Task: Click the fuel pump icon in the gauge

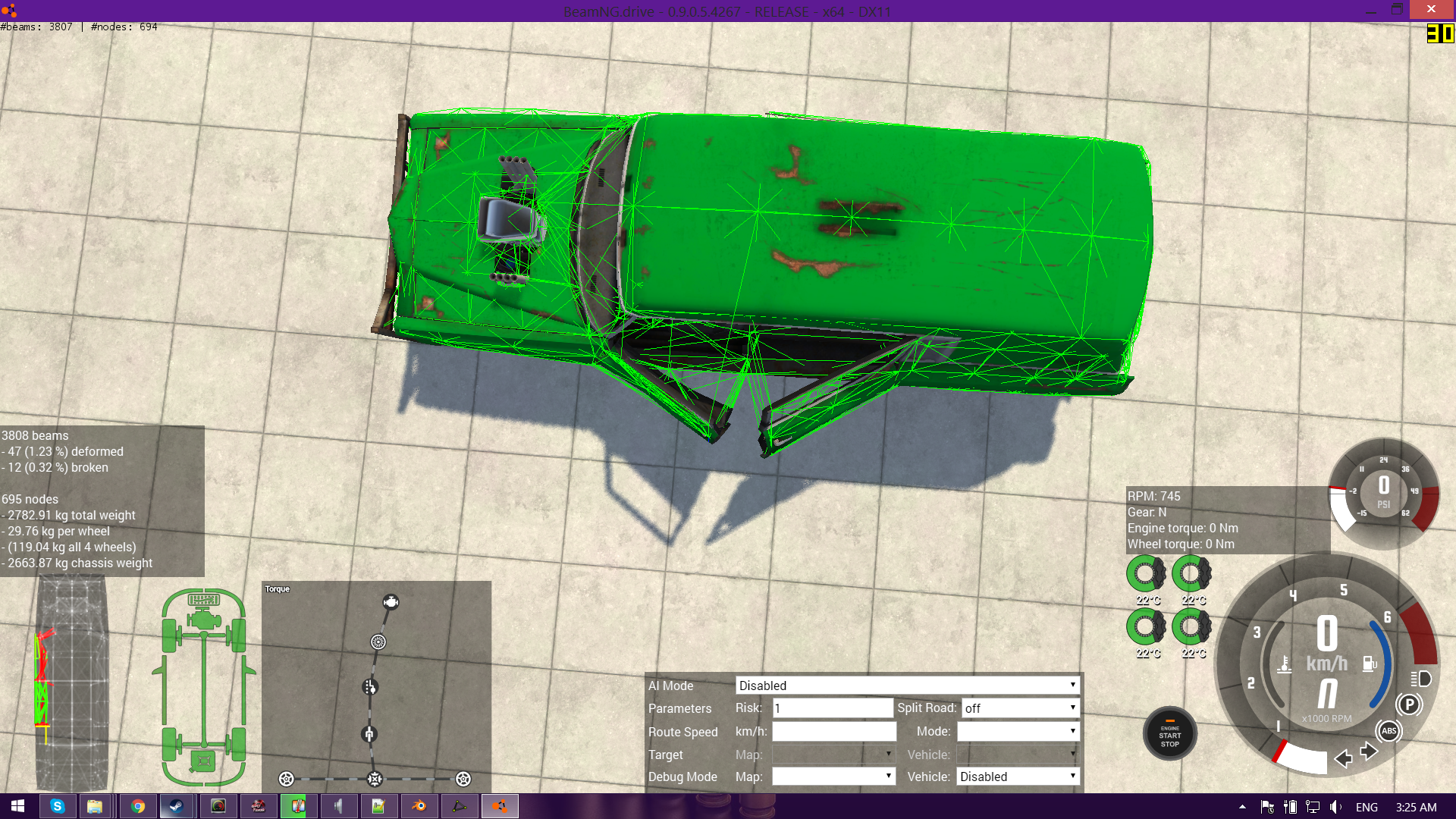Action: (x=1370, y=664)
